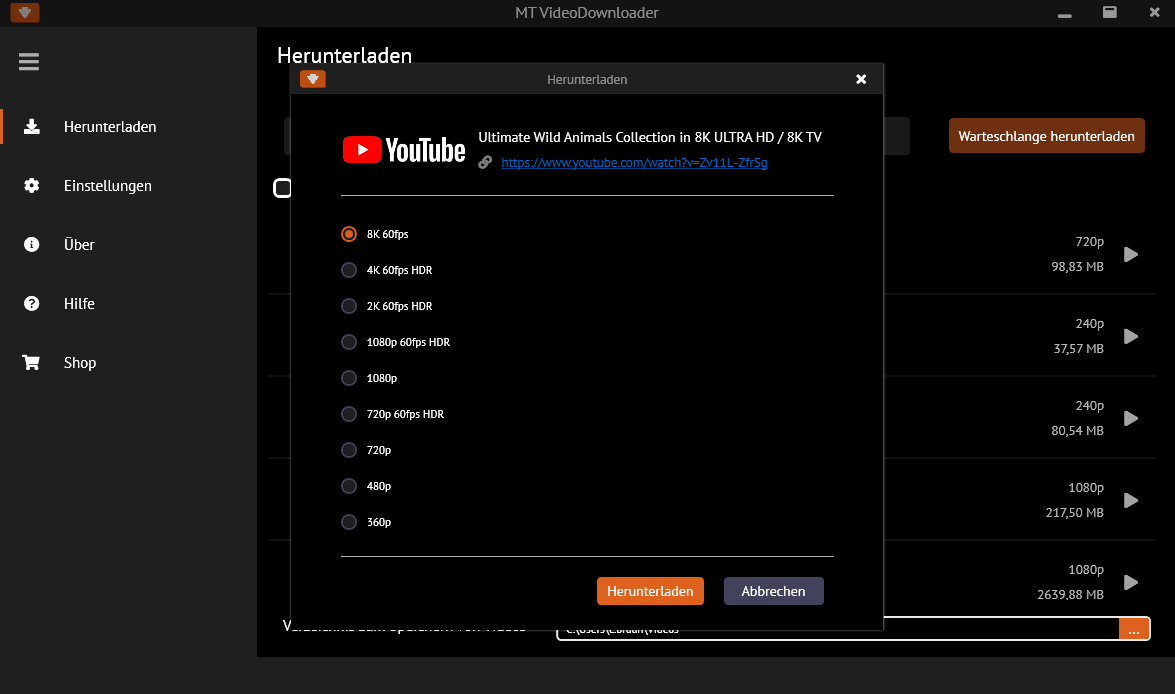
Task: Click the play icon beside 2639,88 MB item
Action: click(x=1131, y=582)
